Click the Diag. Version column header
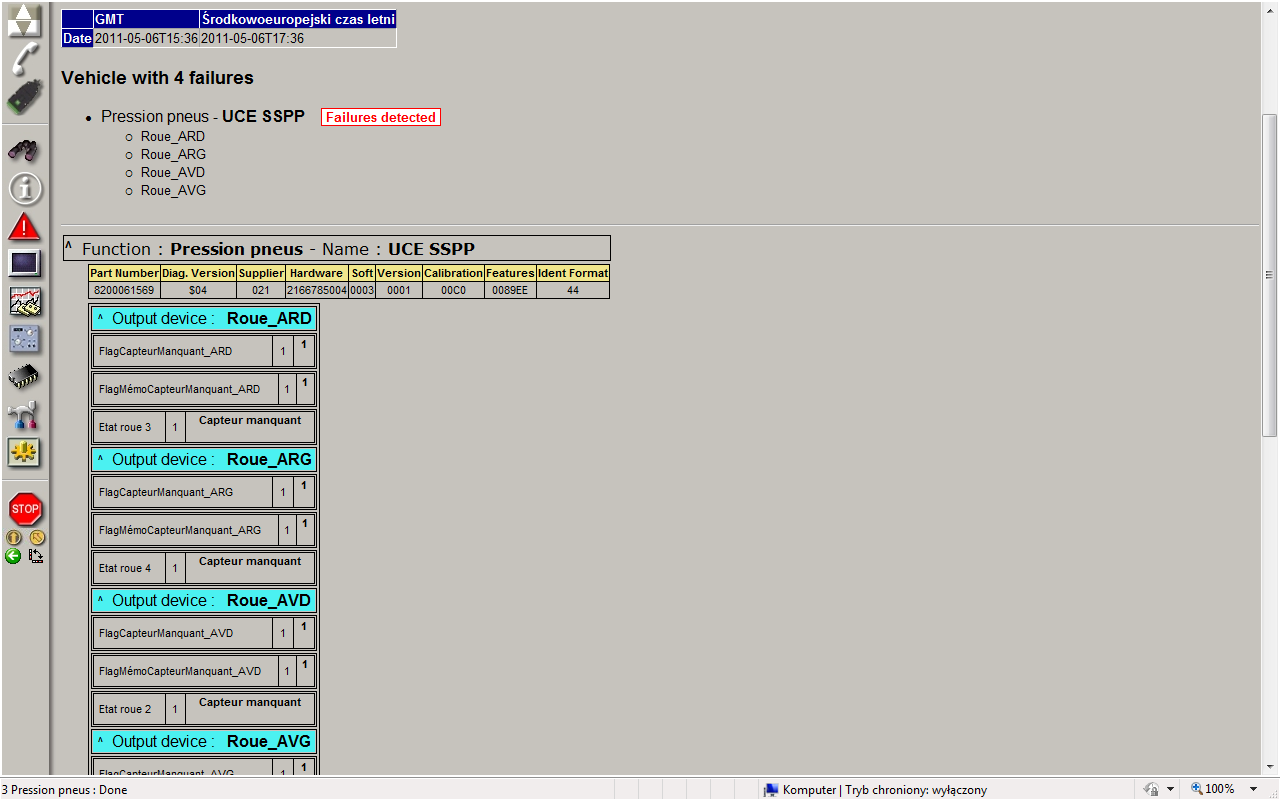The image size is (1280, 800). (x=198, y=273)
